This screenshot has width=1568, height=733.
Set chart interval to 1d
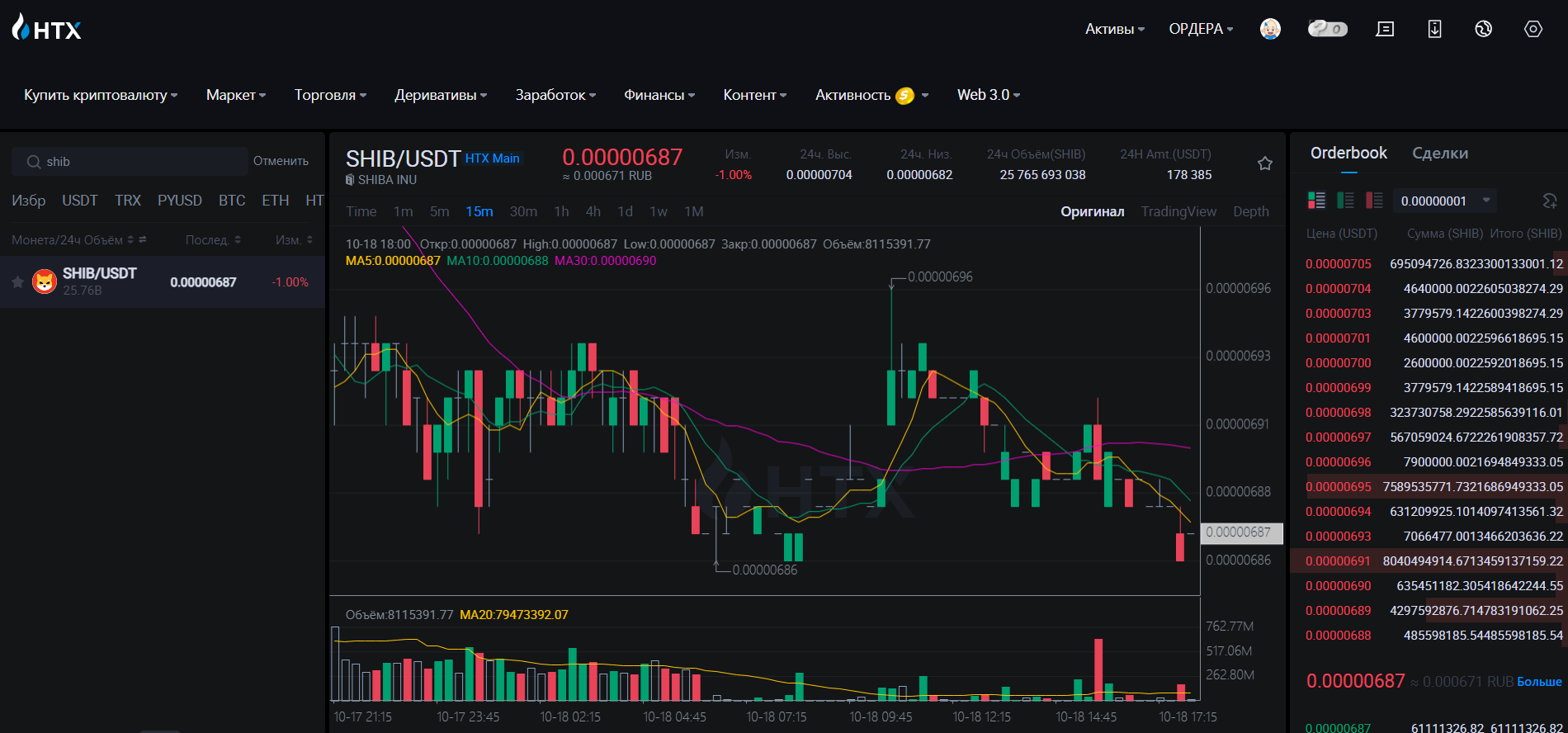tap(626, 212)
